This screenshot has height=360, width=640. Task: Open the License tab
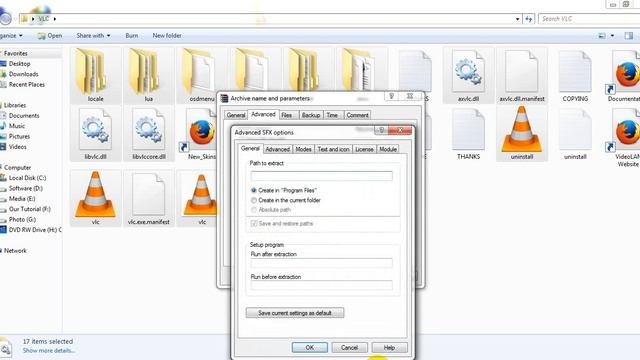(x=364, y=149)
